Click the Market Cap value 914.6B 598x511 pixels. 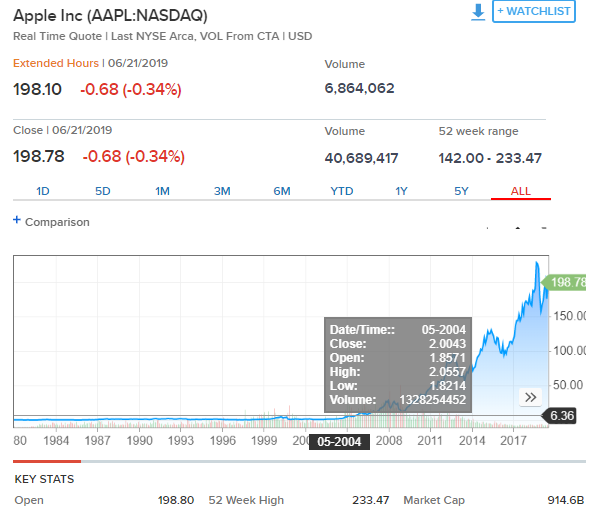click(566, 500)
